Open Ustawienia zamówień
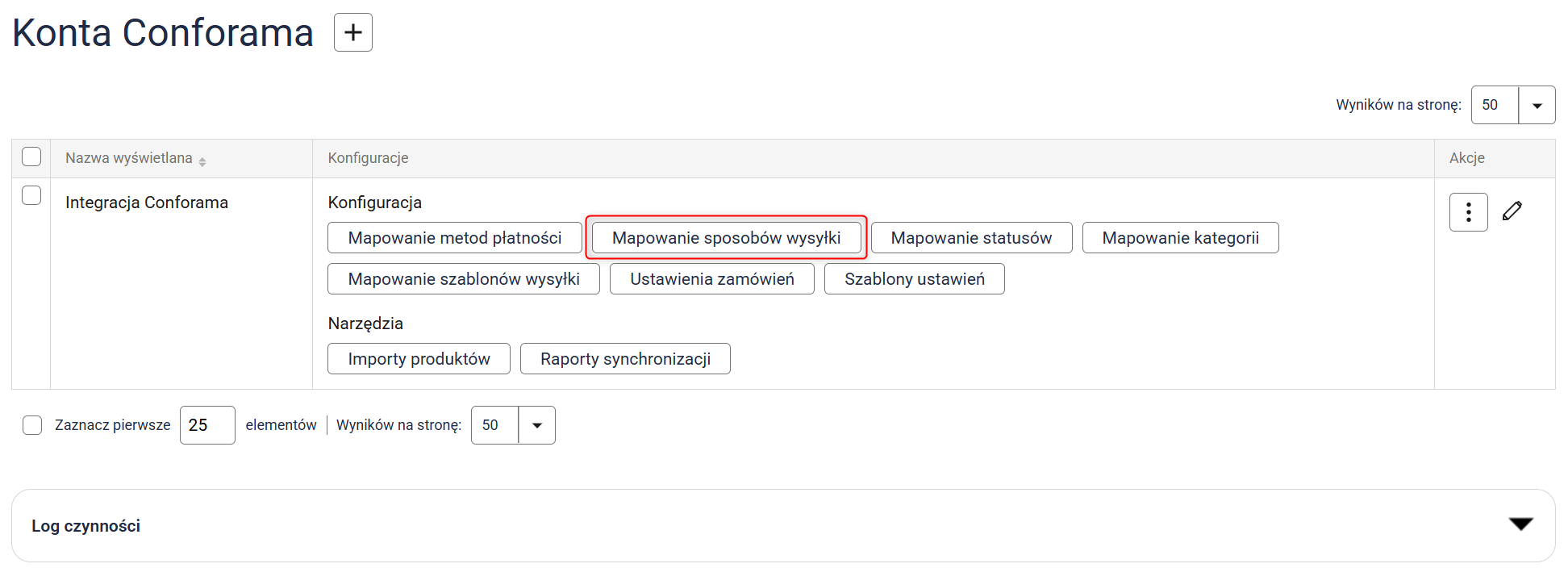The width and height of the screenshot is (1568, 572). [711, 279]
